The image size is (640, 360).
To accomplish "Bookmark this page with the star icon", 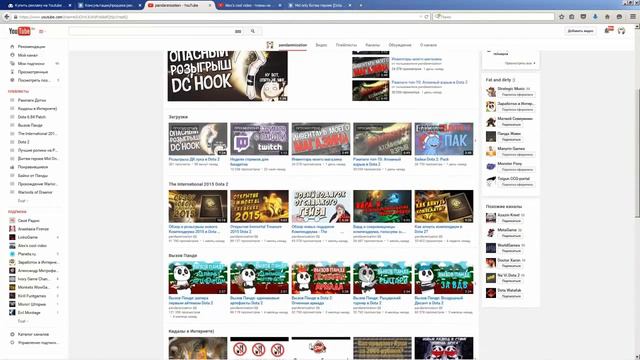I will coord(562,17).
